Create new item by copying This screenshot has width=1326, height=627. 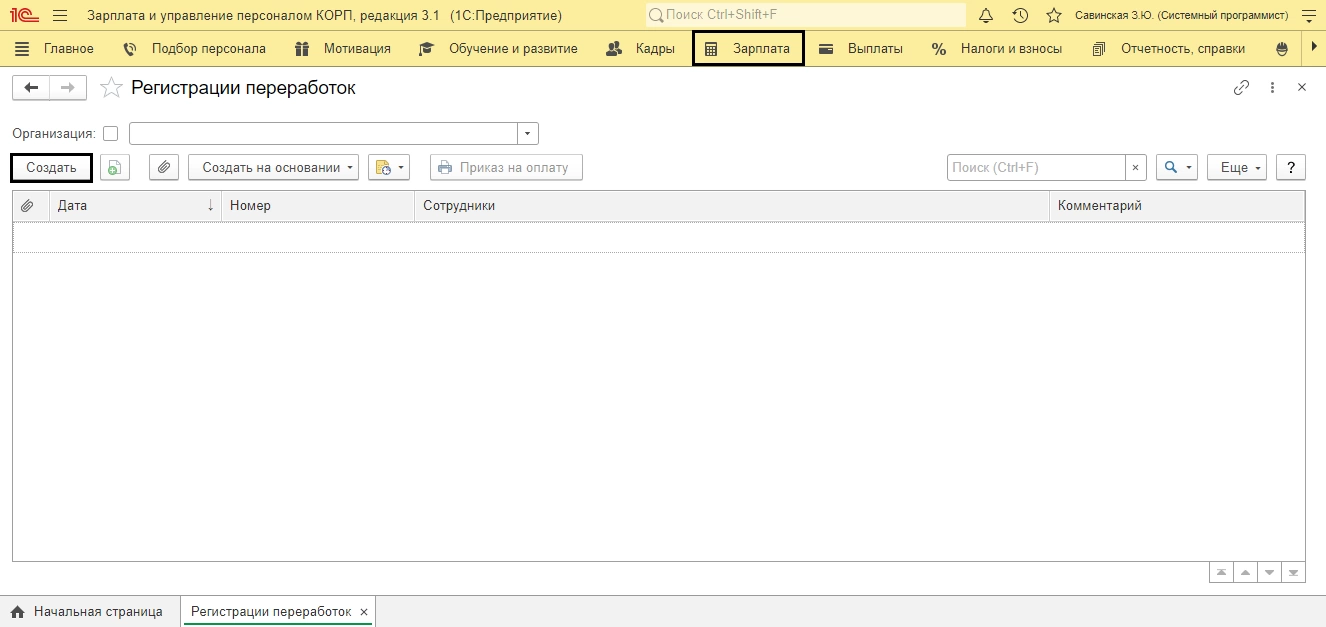(x=115, y=168)
